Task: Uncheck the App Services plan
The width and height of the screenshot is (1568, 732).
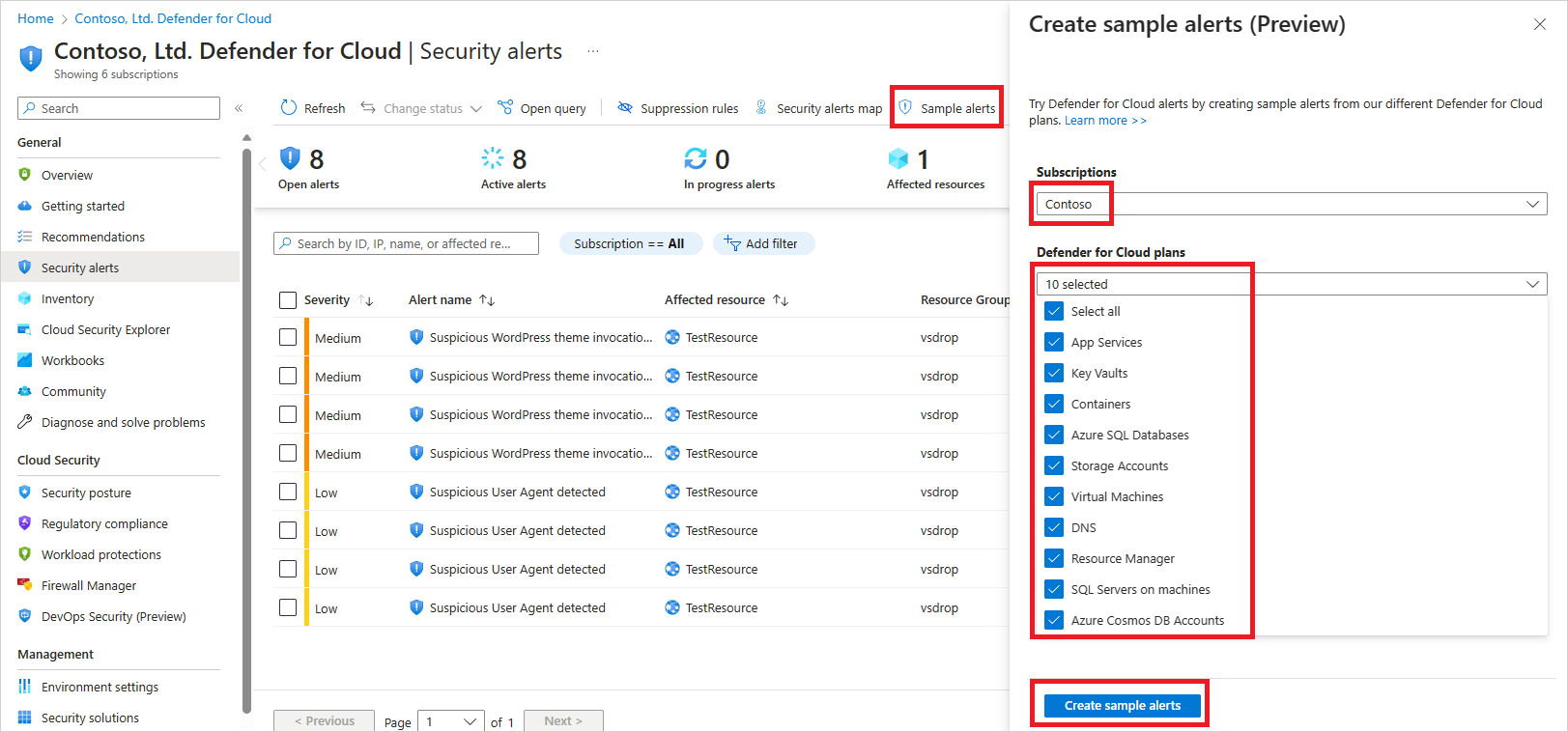Action: coord(1054,342)
